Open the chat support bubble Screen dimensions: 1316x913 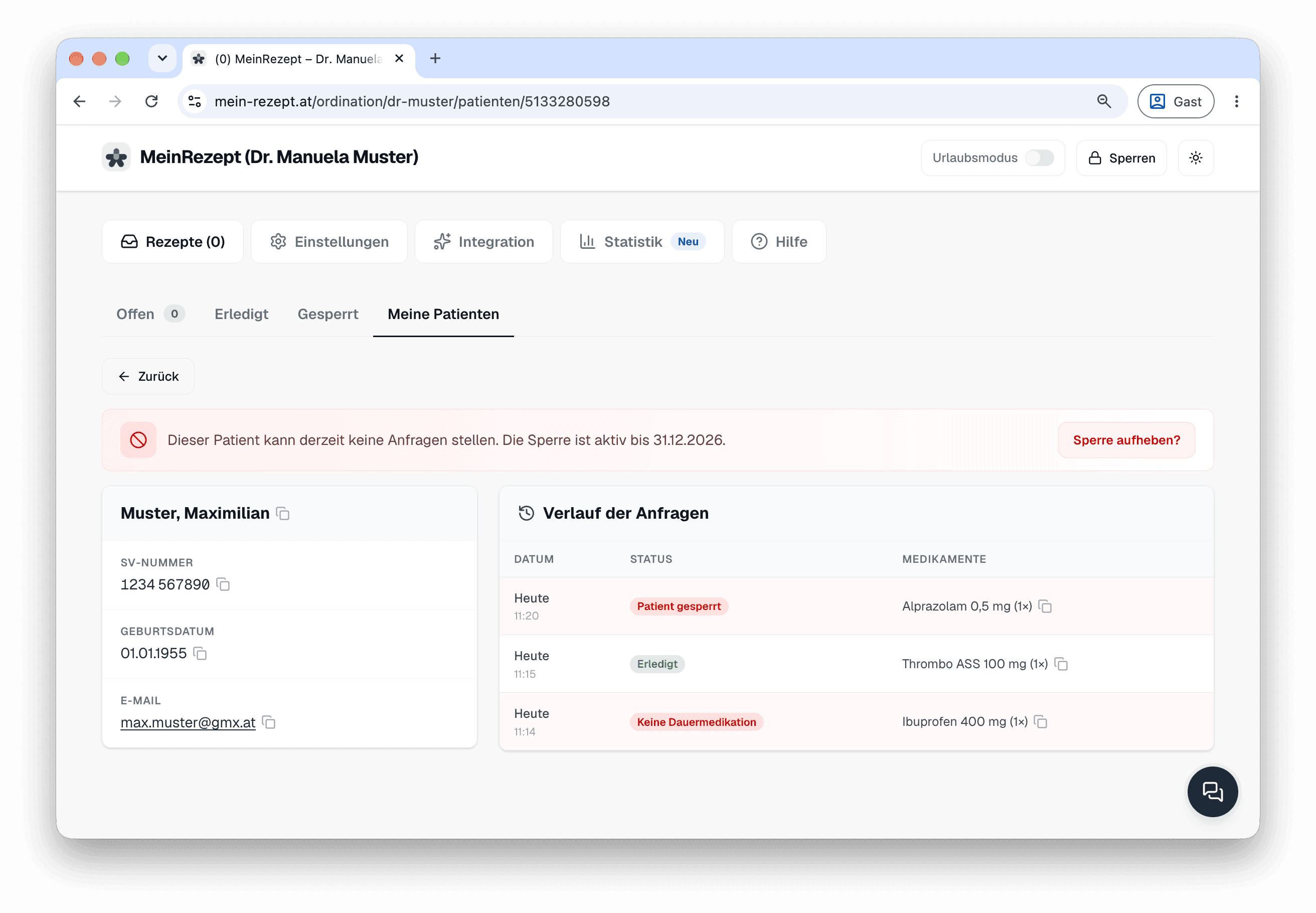coord(1212,792)
